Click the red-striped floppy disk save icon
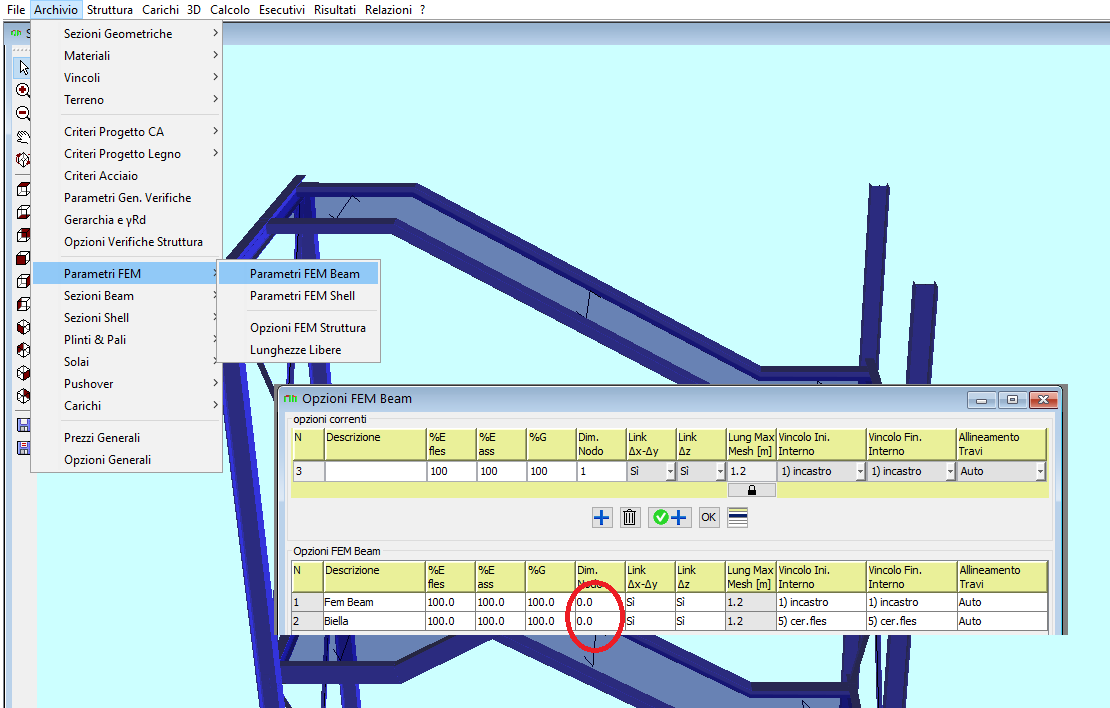 pos(23,447)
